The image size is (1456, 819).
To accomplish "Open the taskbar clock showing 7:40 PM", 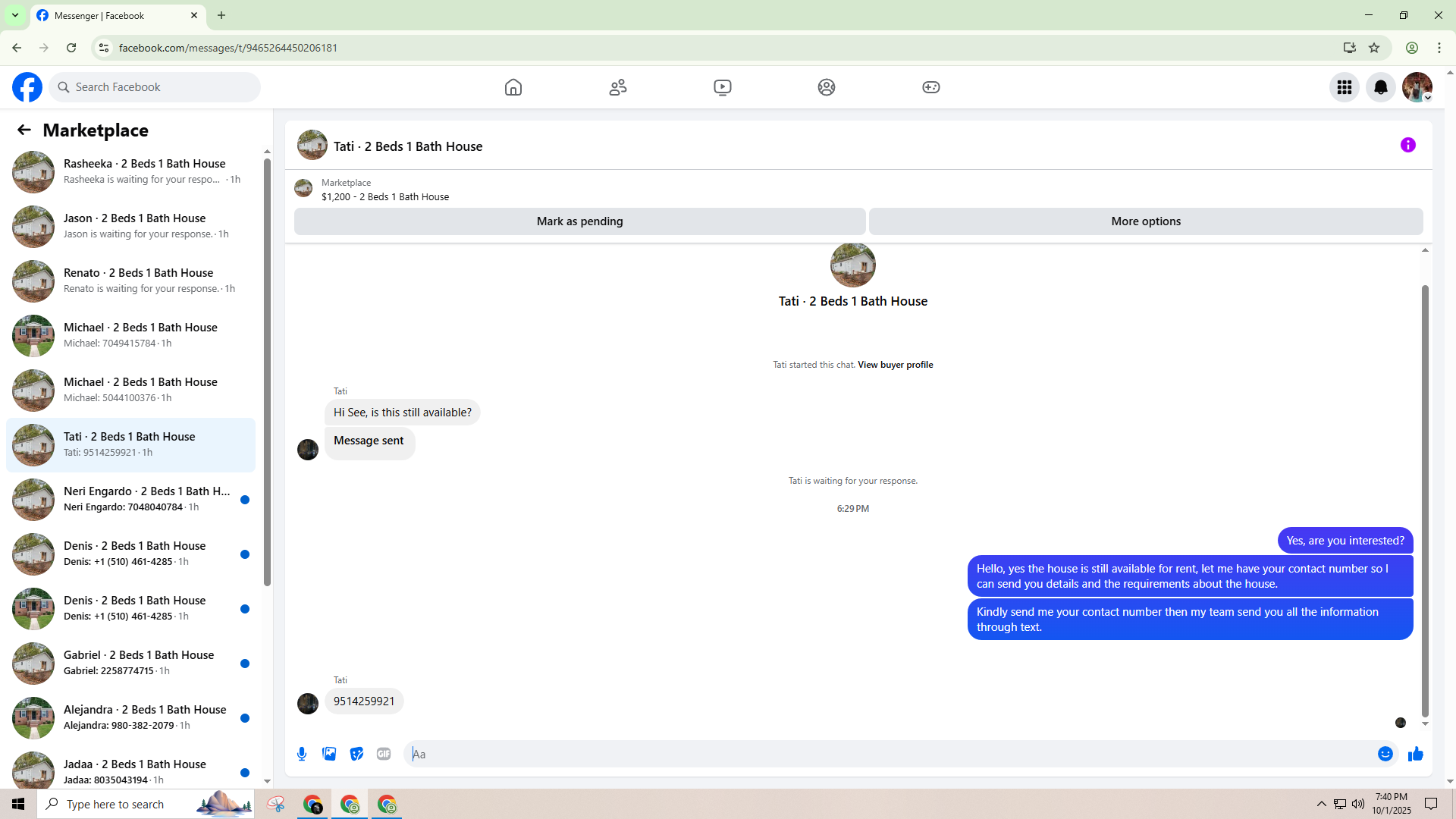I will (x=1392, y=804).
